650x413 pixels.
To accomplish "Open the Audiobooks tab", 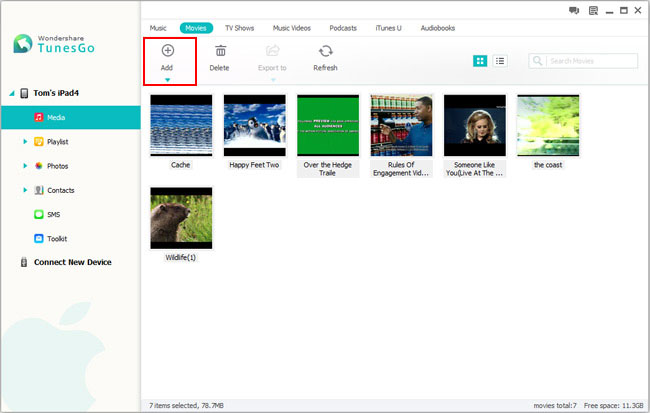I will (x=438, y=28).
